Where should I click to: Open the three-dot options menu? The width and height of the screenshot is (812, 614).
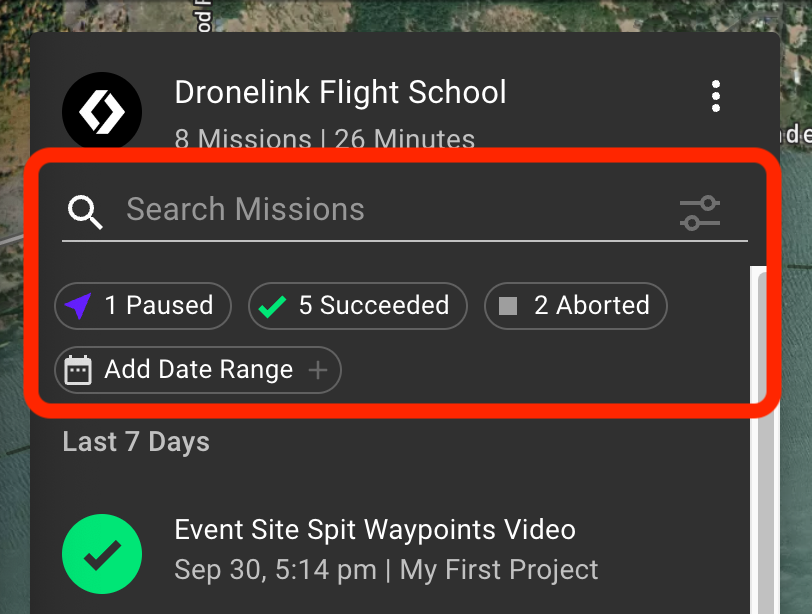(x=716, y=96)
